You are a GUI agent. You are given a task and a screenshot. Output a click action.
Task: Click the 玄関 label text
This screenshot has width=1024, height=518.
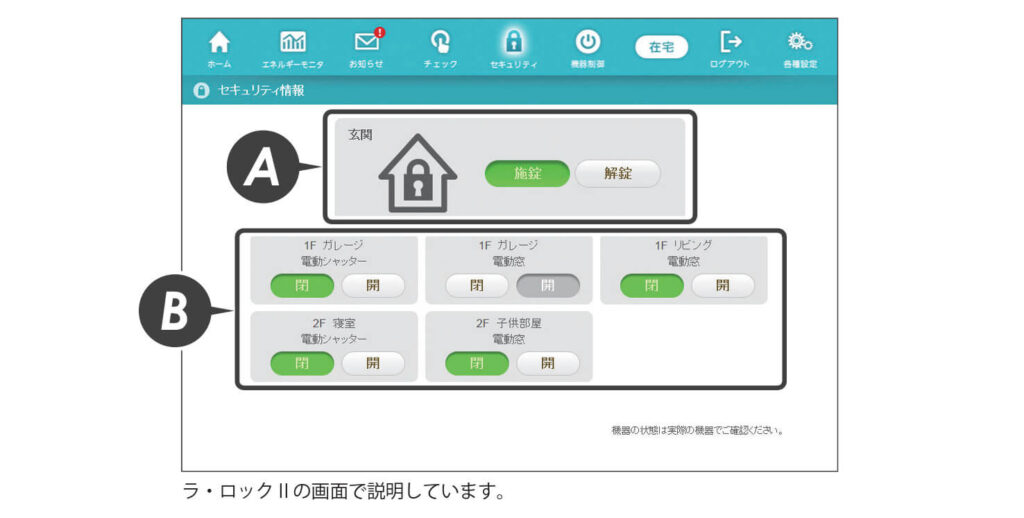click(x=360, y=135)
